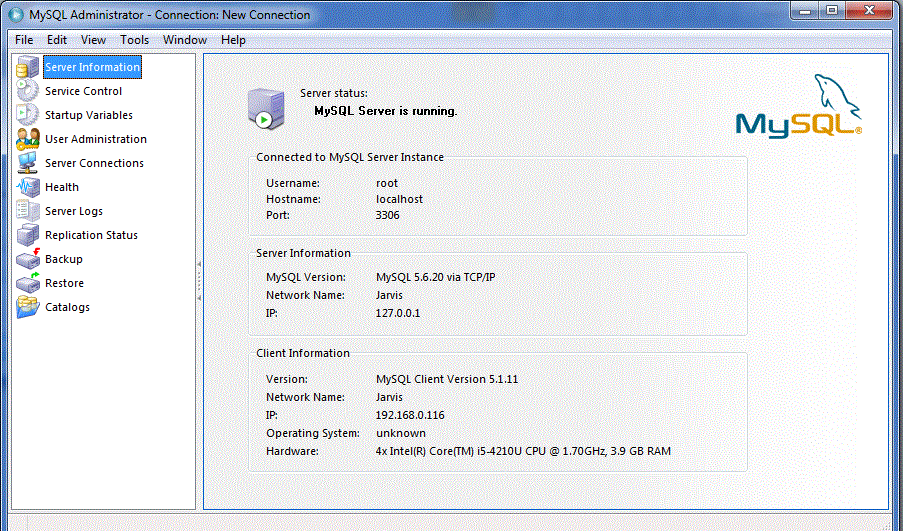
Task: Click the Server Connections monitor icon
Action: coord(27,164)
